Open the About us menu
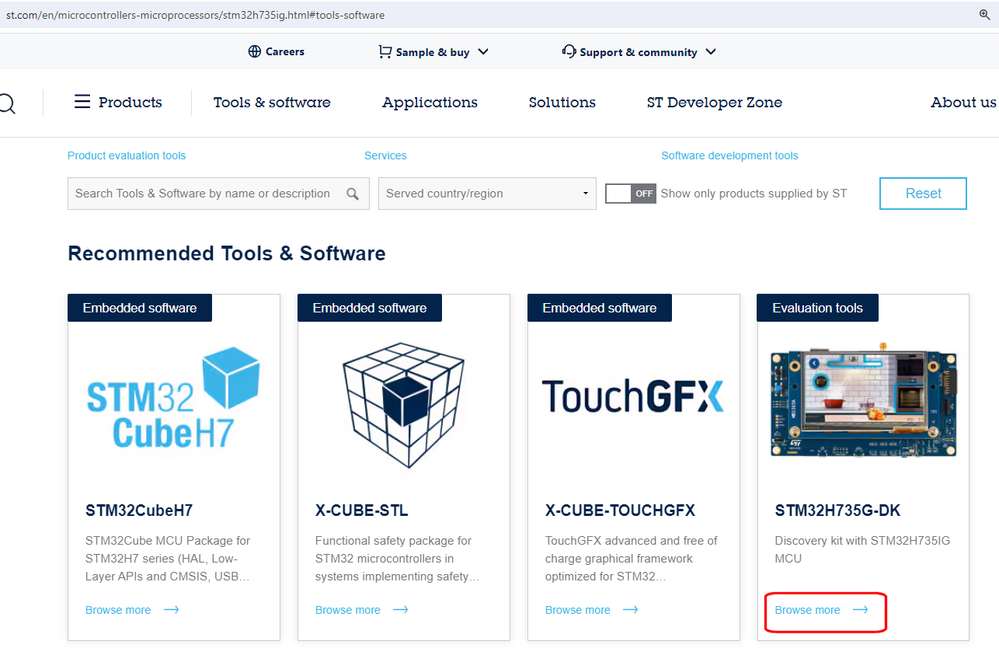The image size is (999, 652). pyautogui.click(x=963, y=102)
